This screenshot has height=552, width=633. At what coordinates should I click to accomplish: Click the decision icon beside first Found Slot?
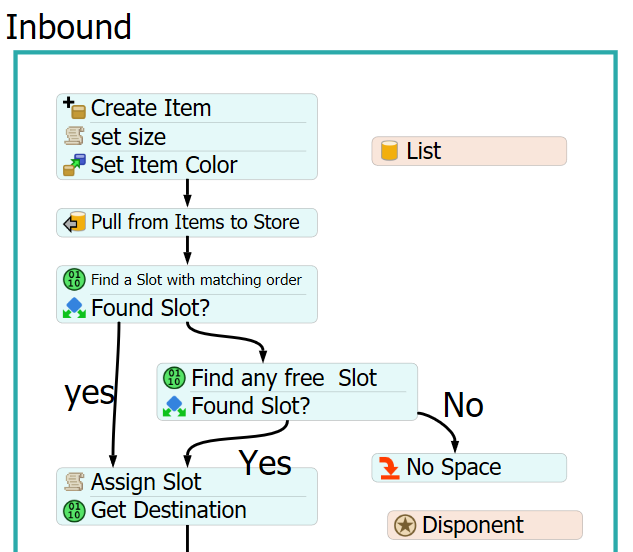74,308
